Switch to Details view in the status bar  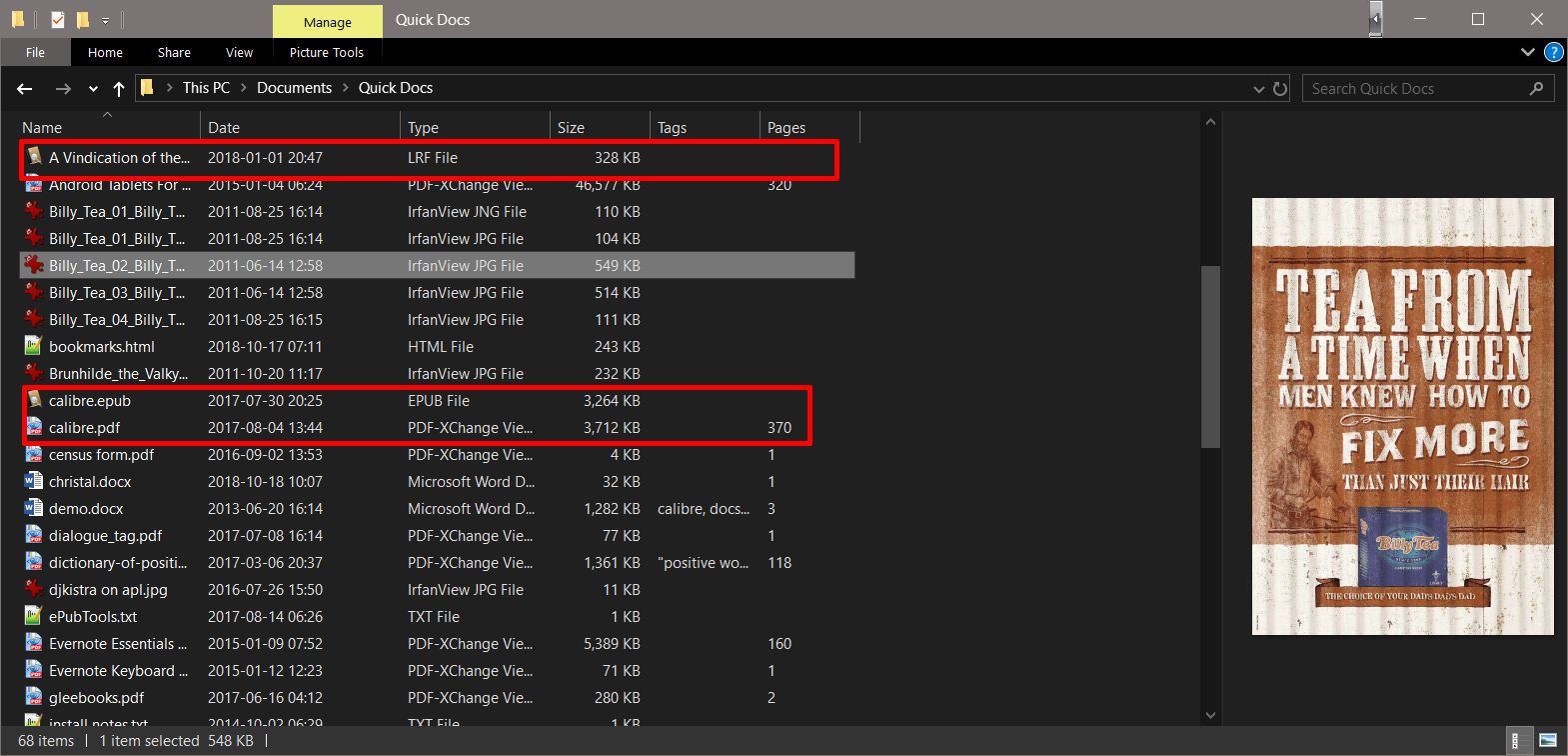click(x=1518, y=741)
